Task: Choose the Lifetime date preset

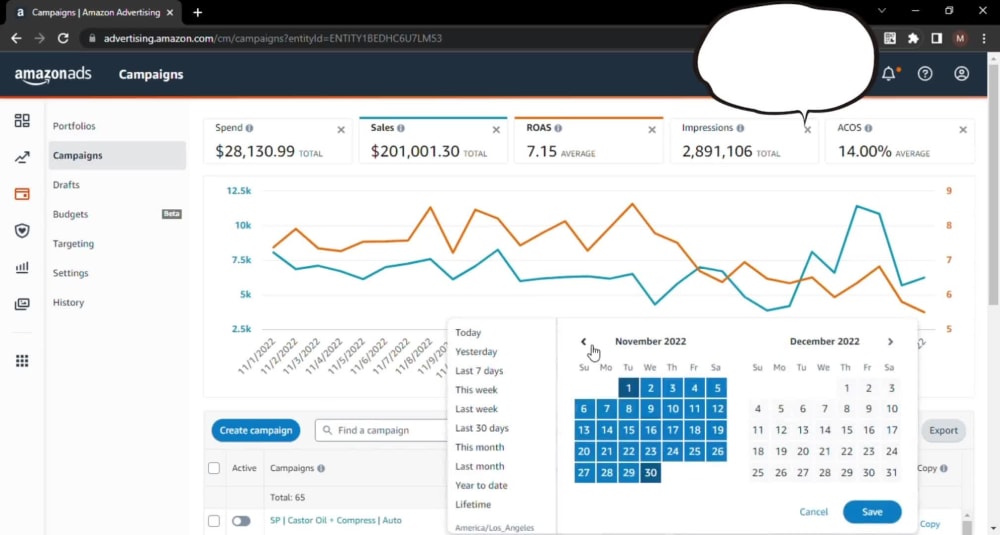Action: click(x=473, y=505)
